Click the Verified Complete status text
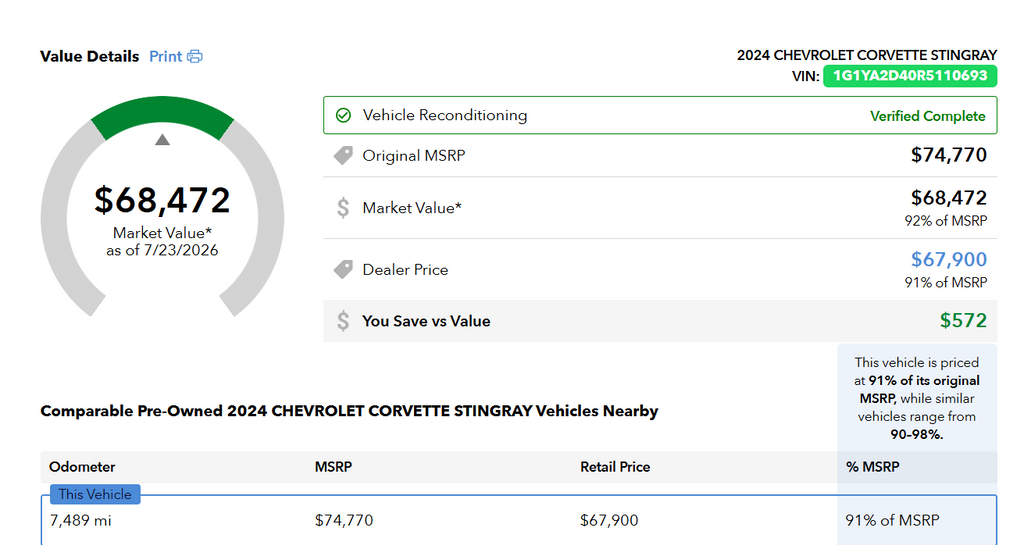 pos(927,116)
